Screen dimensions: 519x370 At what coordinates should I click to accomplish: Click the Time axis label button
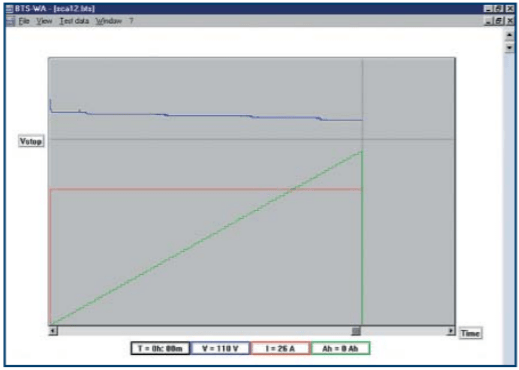[x=470, y=333]
